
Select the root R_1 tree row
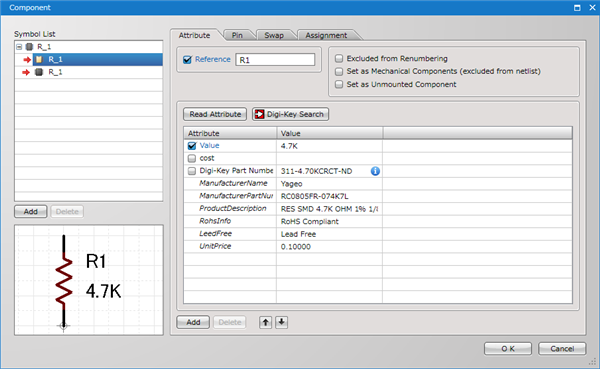click(89, 47)
